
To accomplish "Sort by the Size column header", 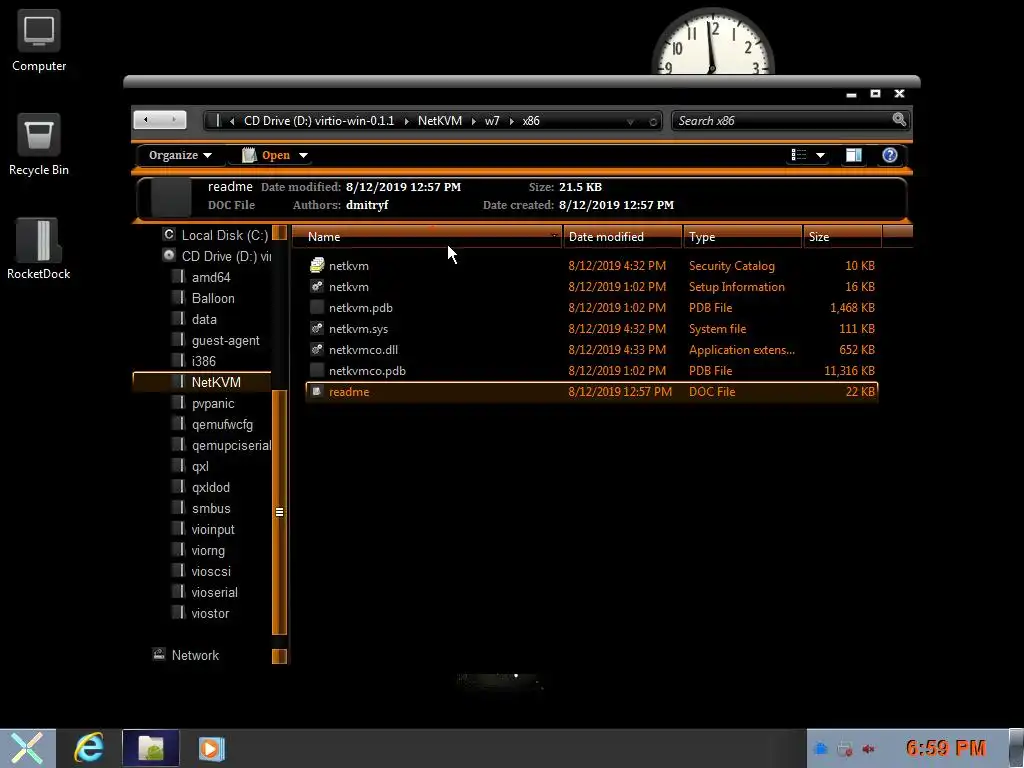I will click(x=842, y=236).
